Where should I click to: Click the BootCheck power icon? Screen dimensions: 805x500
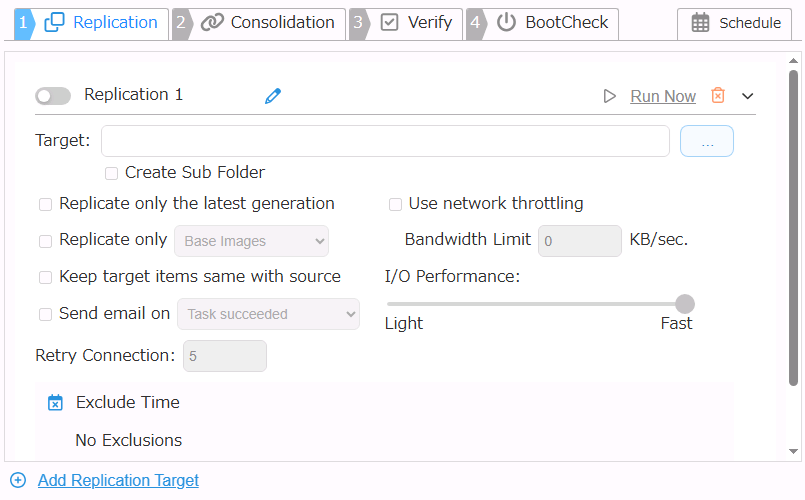507,22
